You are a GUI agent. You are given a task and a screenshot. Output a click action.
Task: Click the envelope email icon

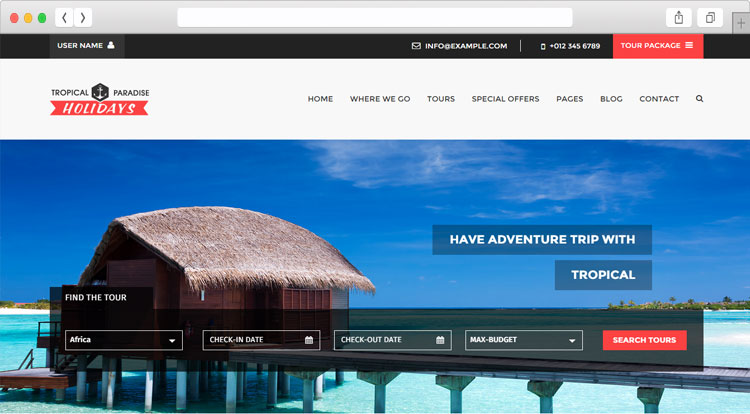coord(416,46)
